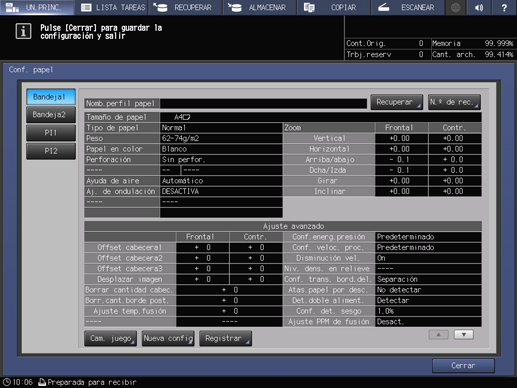The height and width of the screenshot is (388, 517).
Task: Click the Tamaño de papel A4 value
Action: point(321,117)
